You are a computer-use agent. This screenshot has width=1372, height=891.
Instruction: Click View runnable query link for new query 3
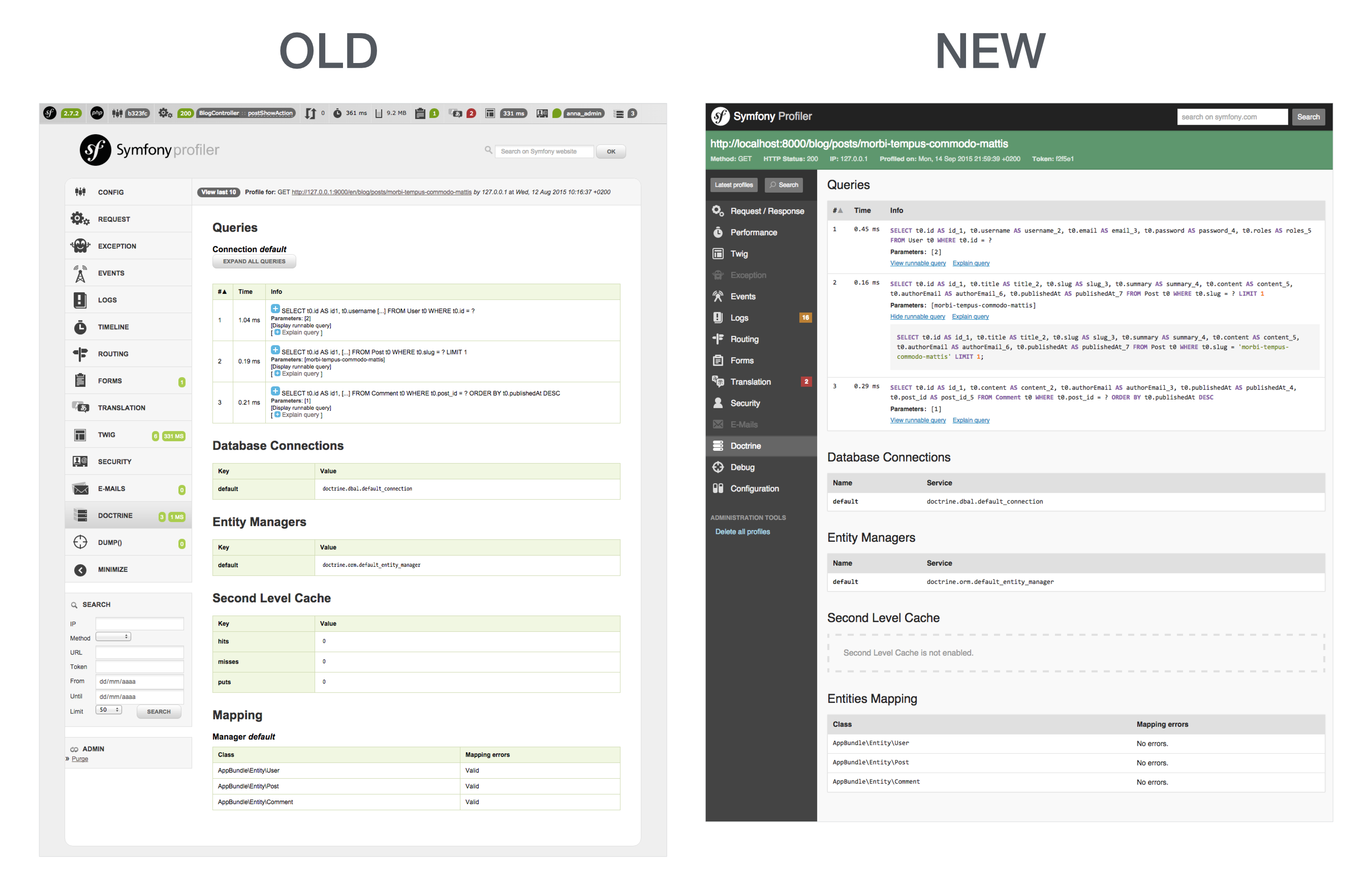point(918,420)
